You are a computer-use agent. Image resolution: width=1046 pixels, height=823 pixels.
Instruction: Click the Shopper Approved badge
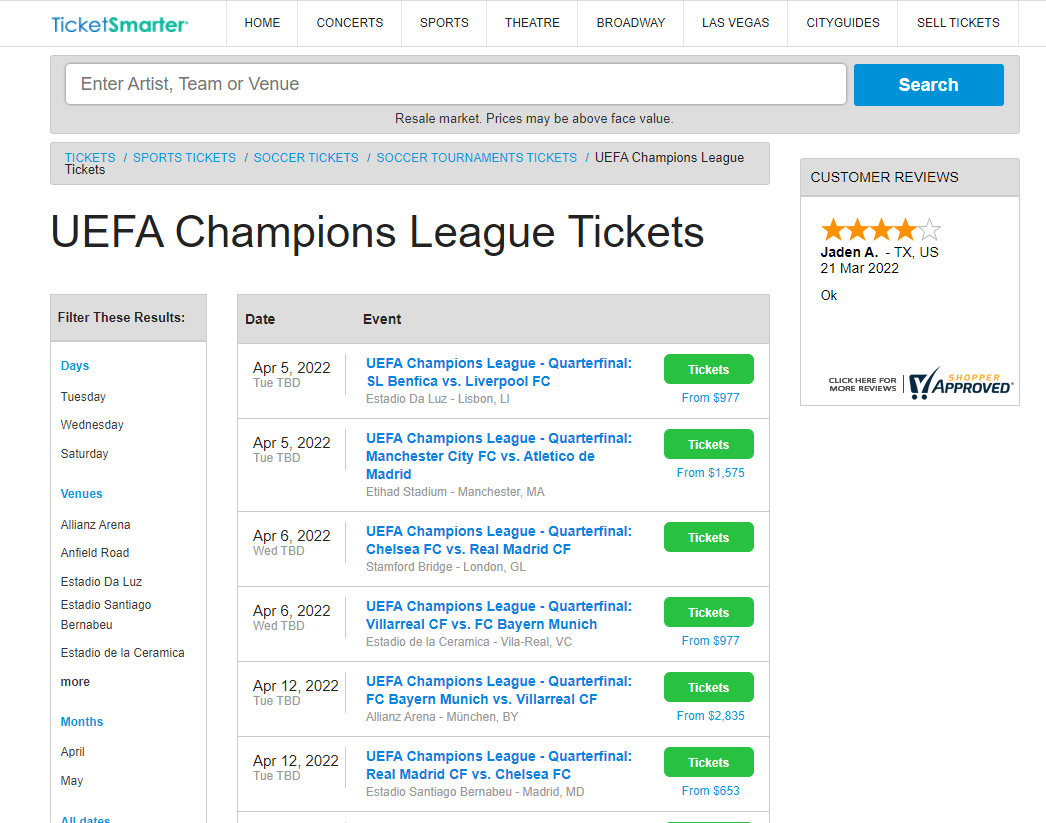point(920,382)
